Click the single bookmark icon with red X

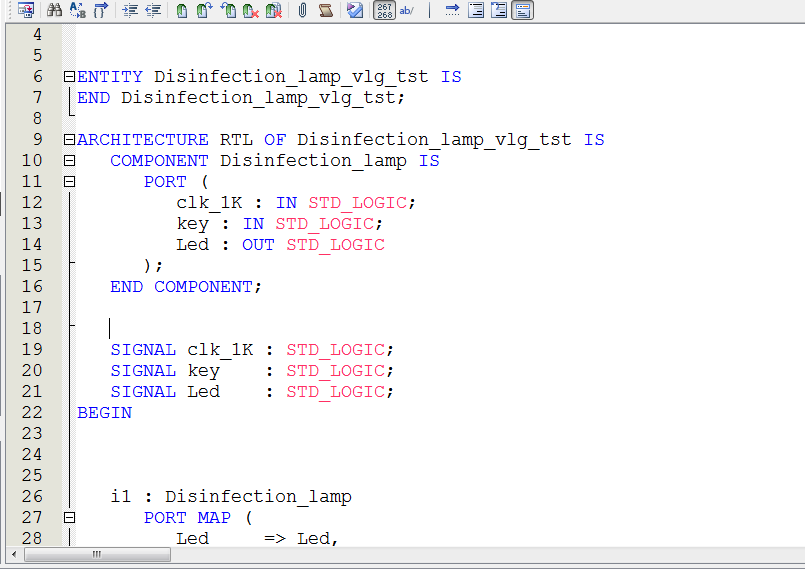tap(251, 10)
